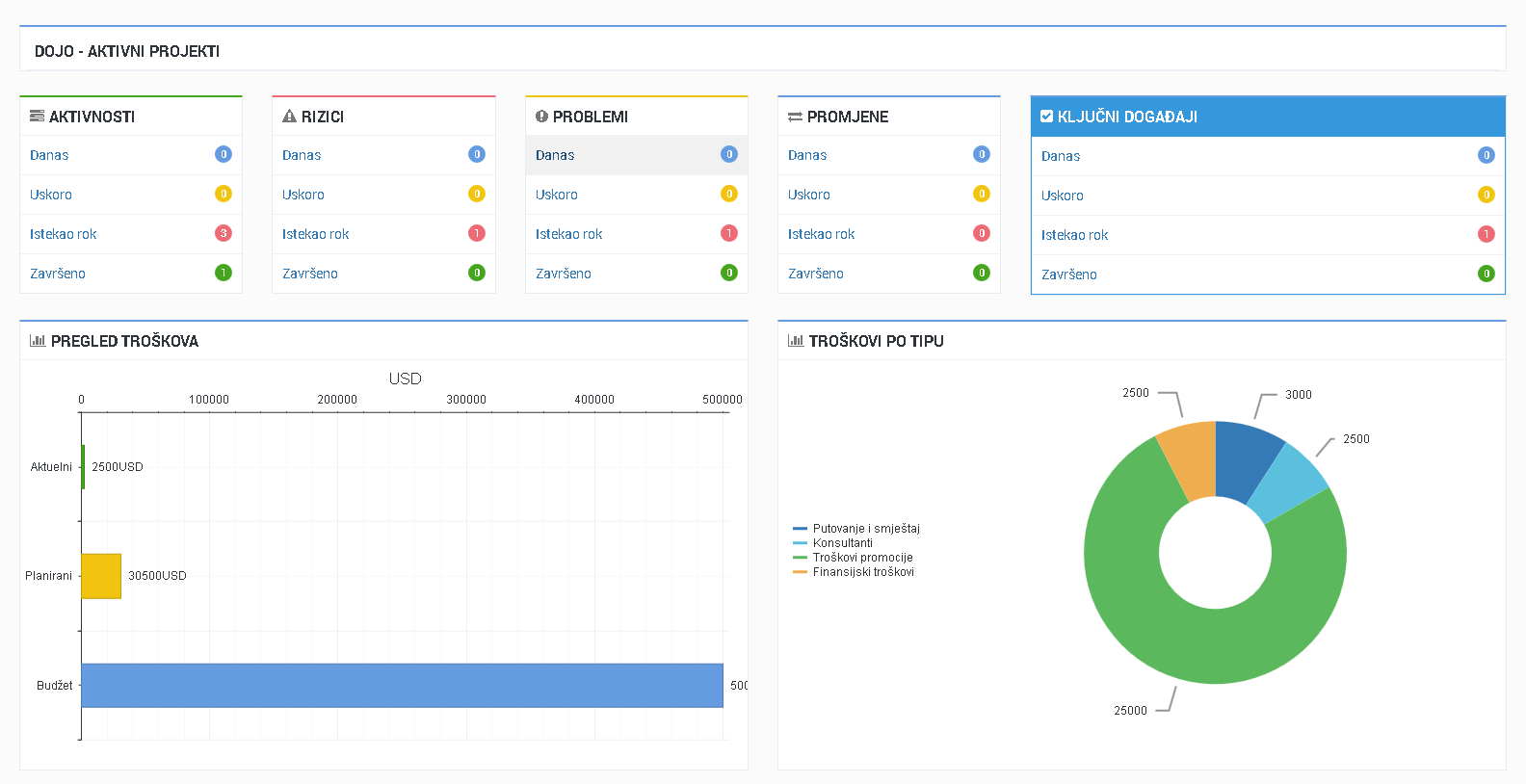Open Završeno under Aktivnosti
Screen dimensions: 1526x784
coord(58,274)
